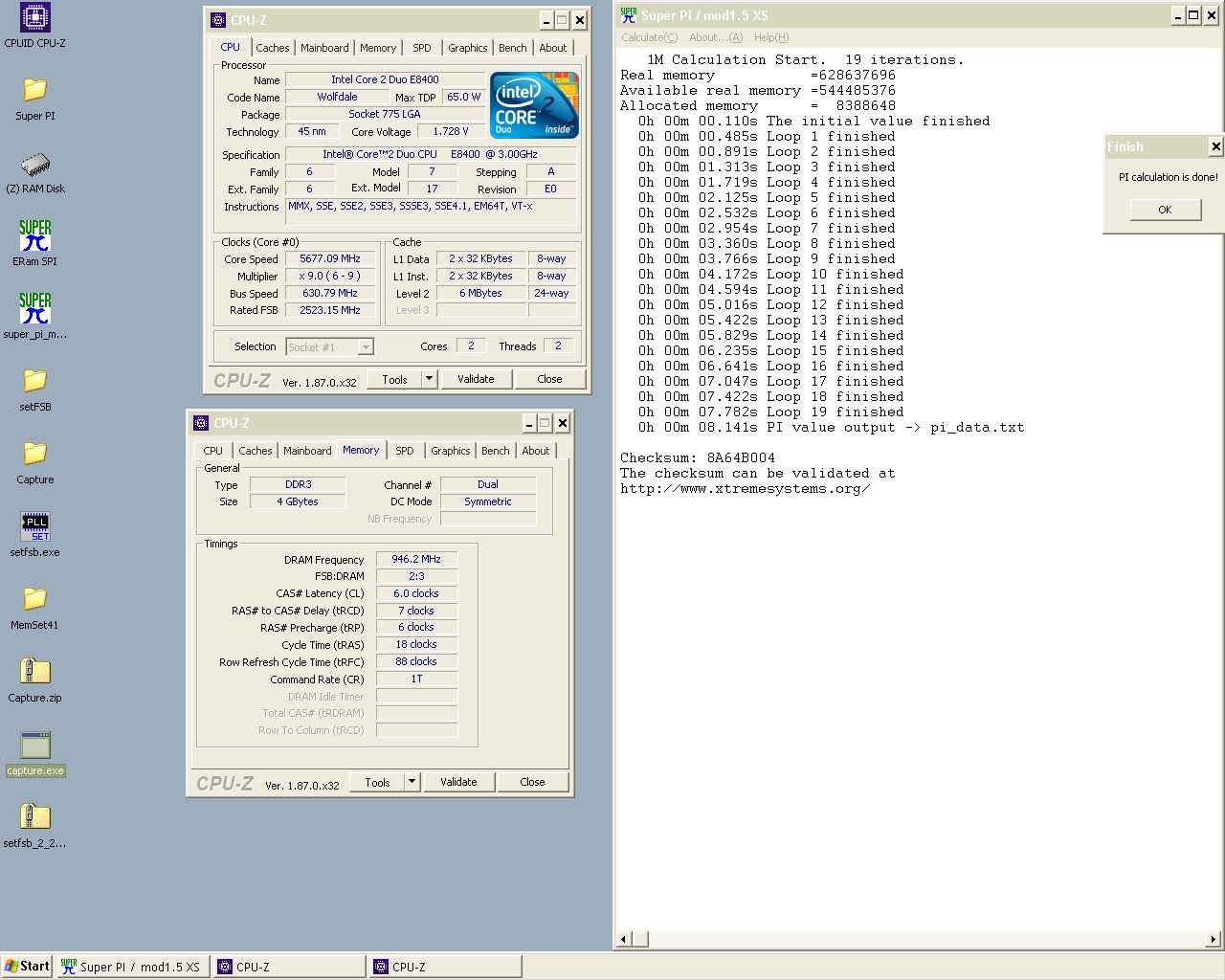This screenshot has height=980, width=1225.
Task: Click the Intel Core 2 Duo logo
Action: pos(534,104)
